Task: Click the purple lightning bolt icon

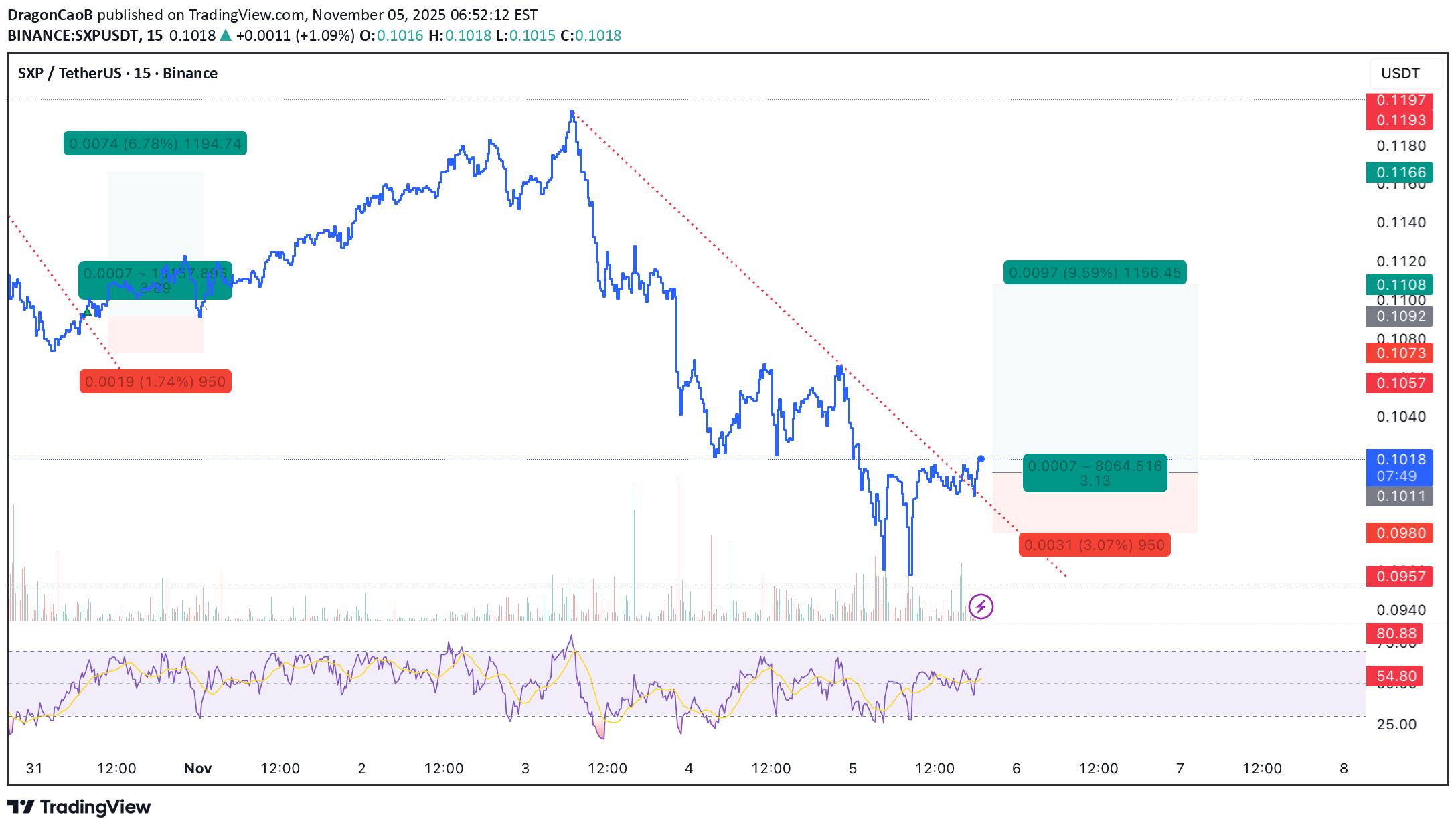Action: click(x=981, y=607)
